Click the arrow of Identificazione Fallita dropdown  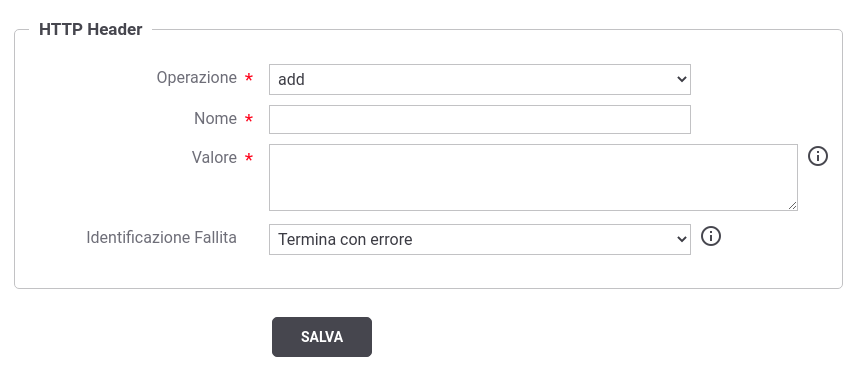681,239
